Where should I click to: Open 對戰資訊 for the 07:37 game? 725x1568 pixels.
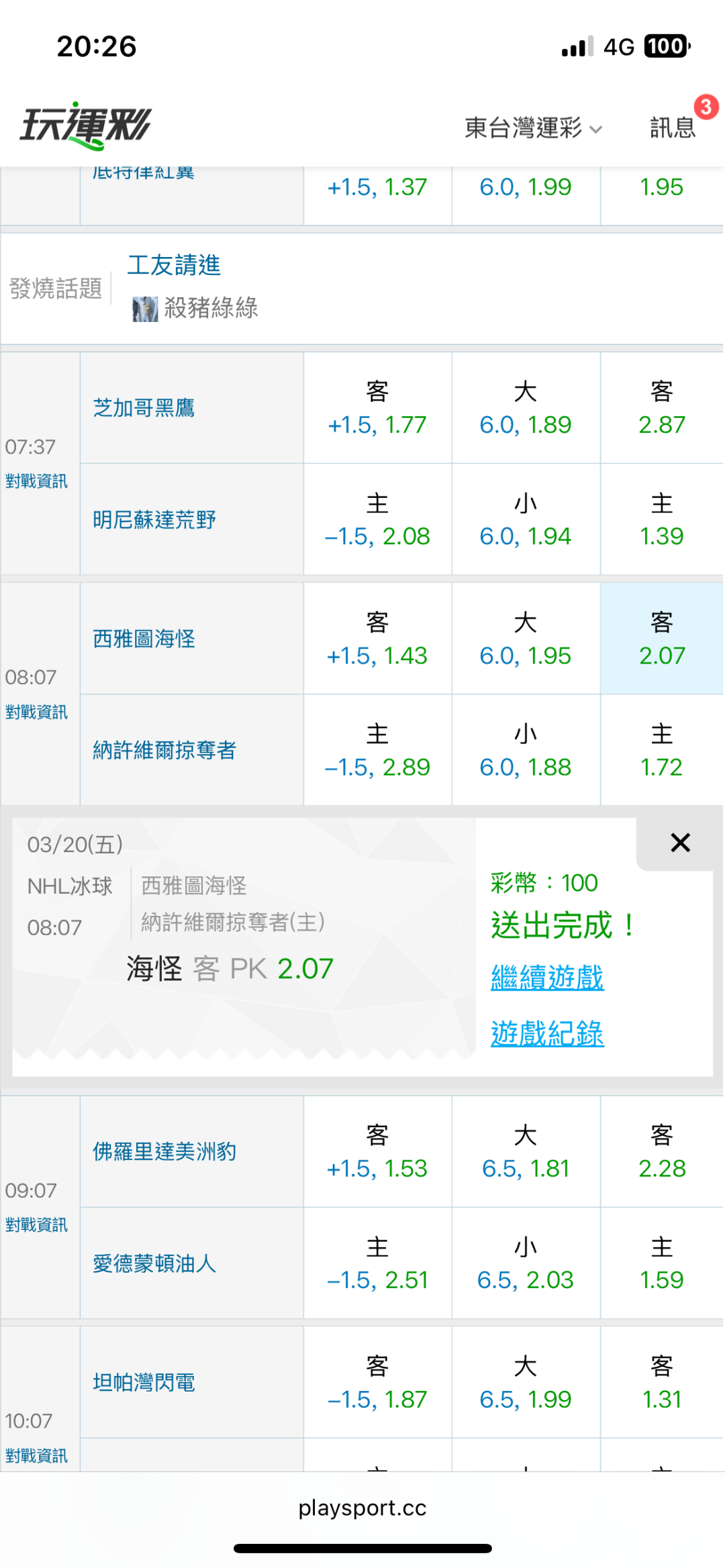point(37,481)
